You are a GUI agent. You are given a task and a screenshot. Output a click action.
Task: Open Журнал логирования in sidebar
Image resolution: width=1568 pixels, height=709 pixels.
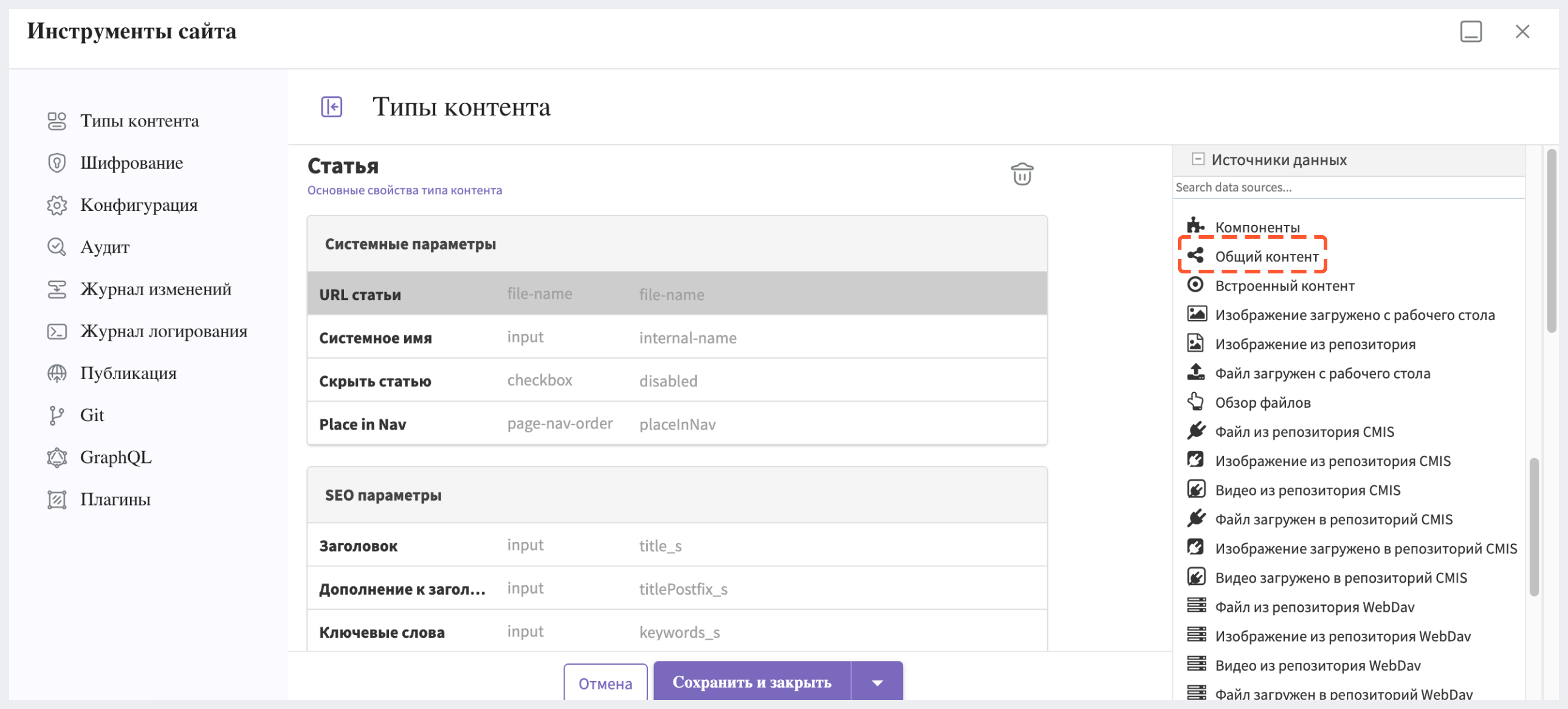coord(163,331)
